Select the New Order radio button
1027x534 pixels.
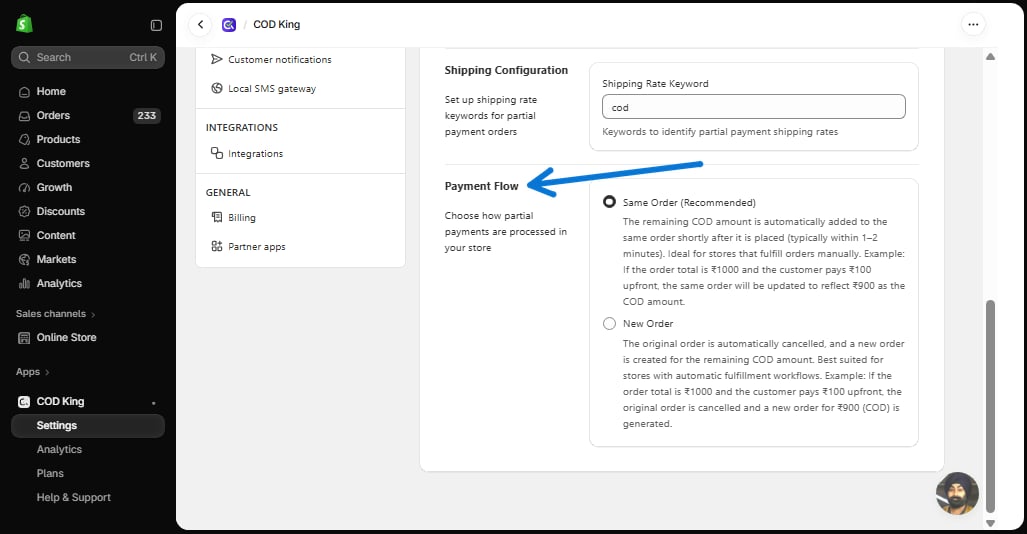coord(609,324)
